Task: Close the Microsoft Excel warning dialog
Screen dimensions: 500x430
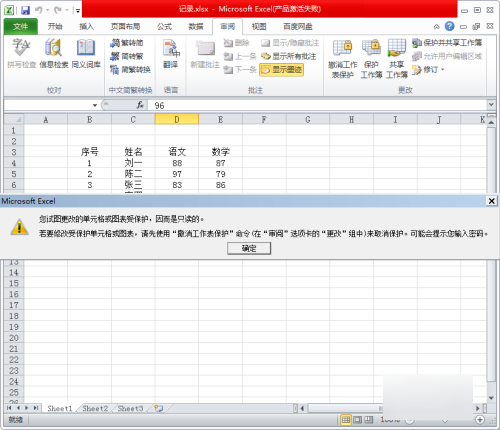Action: [492, 201]
